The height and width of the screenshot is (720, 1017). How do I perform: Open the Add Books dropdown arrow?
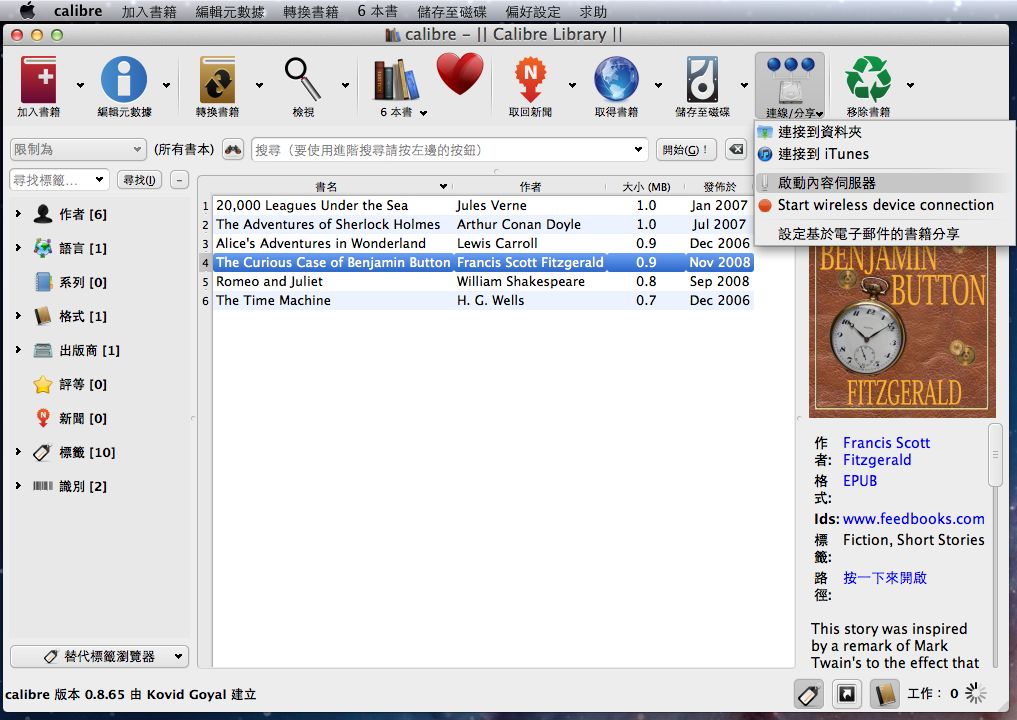click(80, 85)
